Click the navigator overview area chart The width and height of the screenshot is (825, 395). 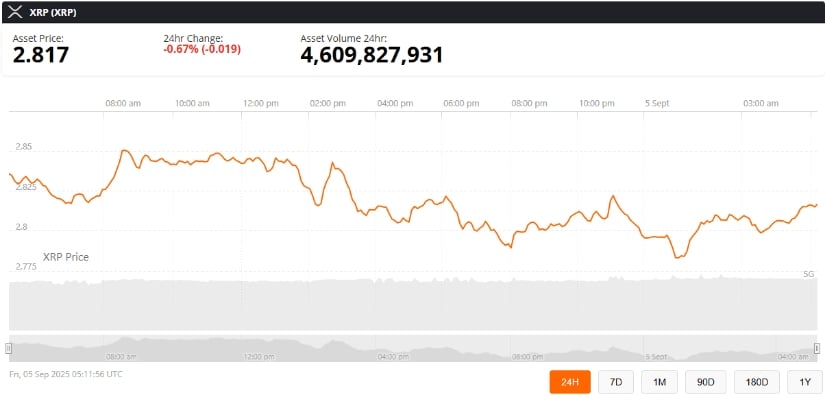(x=412, y=348)
